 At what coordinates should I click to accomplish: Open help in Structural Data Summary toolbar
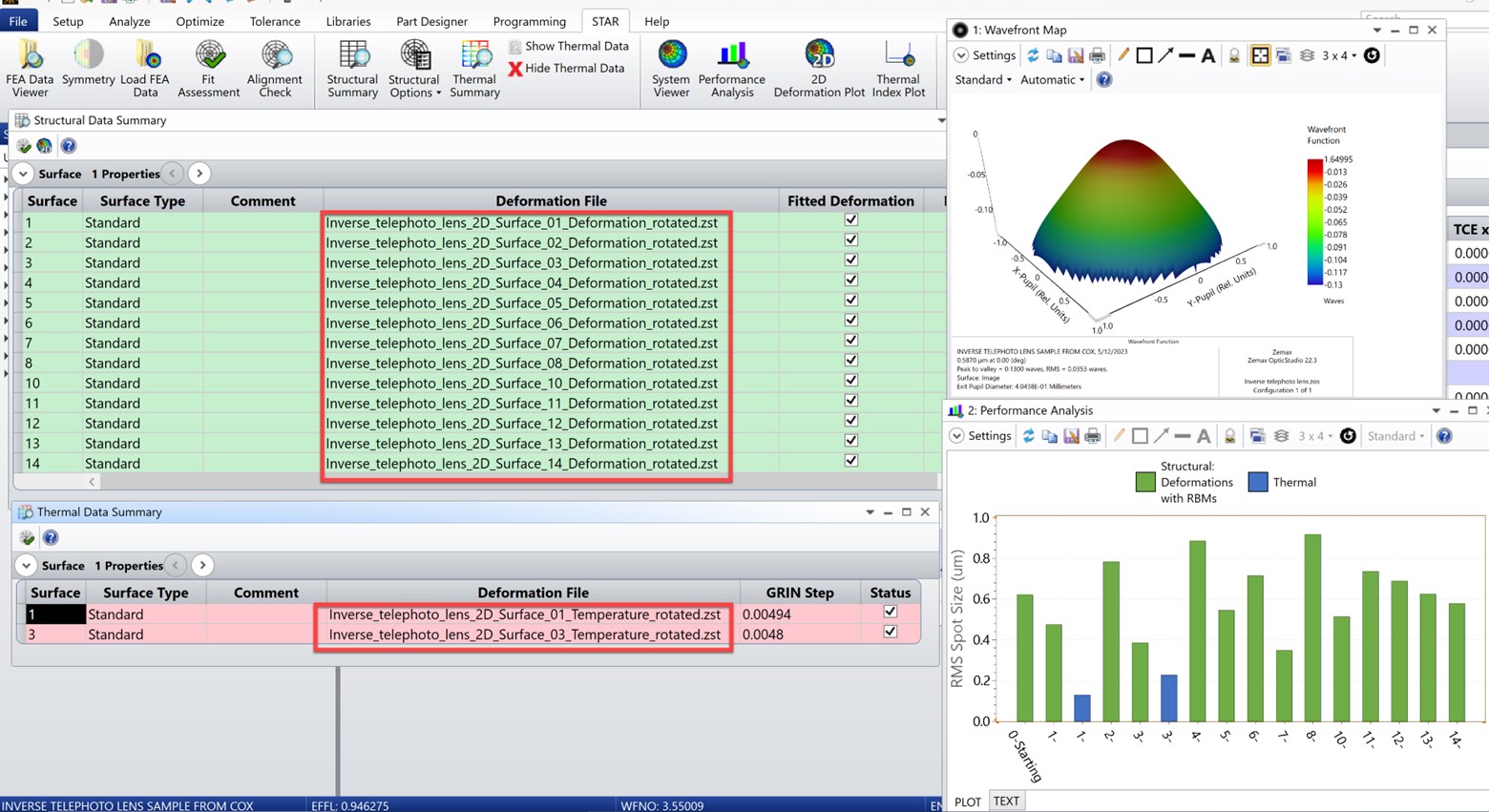tap(69, 146)
